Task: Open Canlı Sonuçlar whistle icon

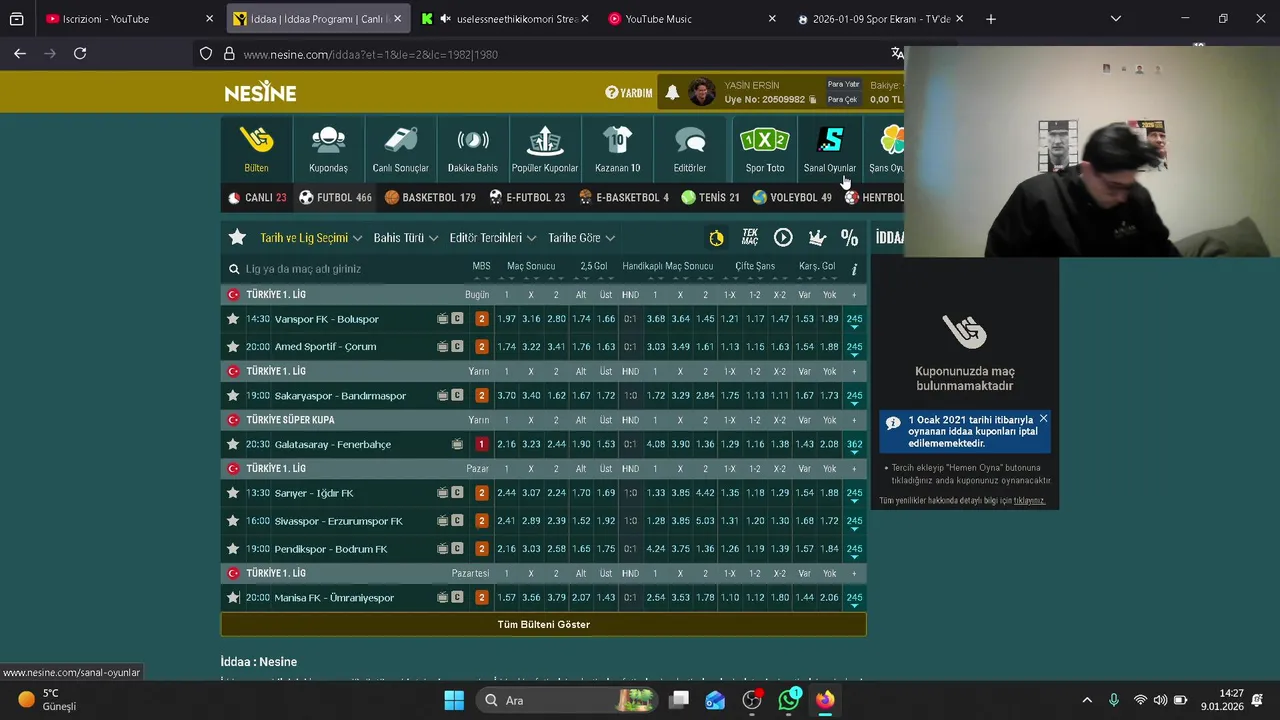Action: click(x=400, y=140)
